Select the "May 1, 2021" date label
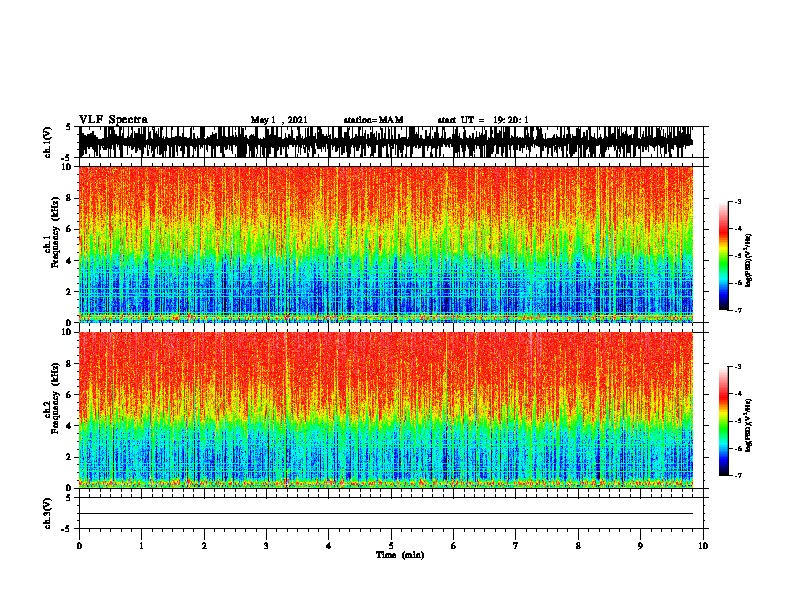Viewport: 792px width, 612px height. (x=279, y=120)
